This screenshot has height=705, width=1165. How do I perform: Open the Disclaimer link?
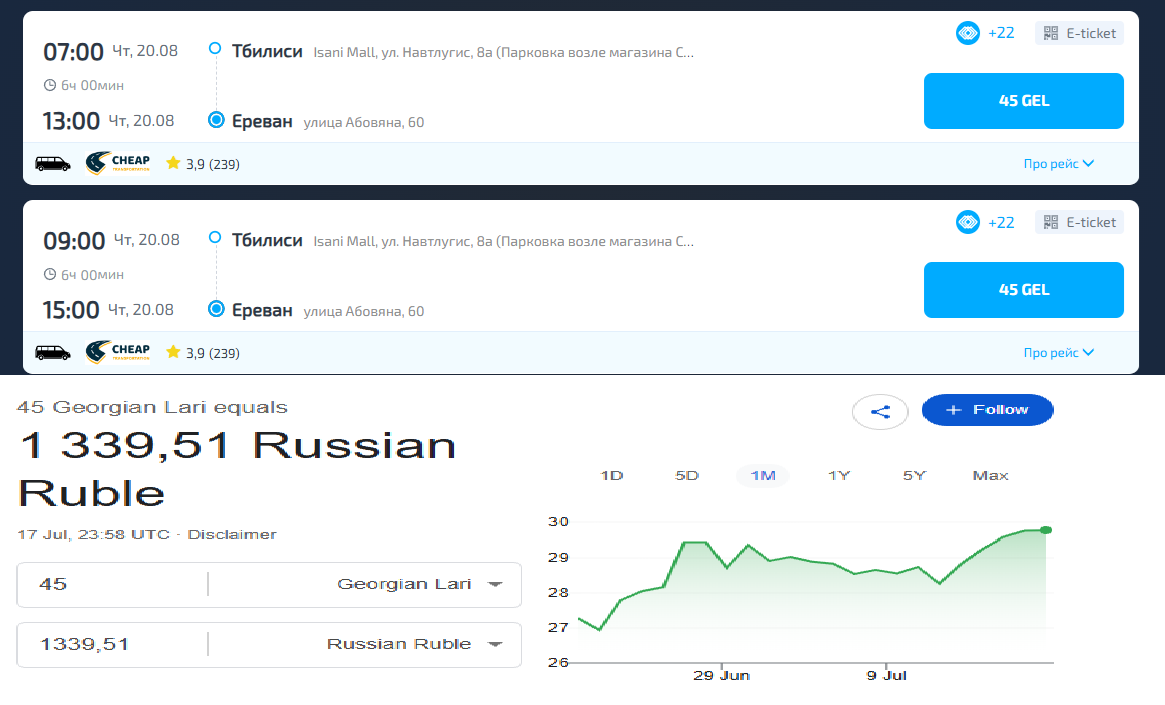tap(232, 534)
